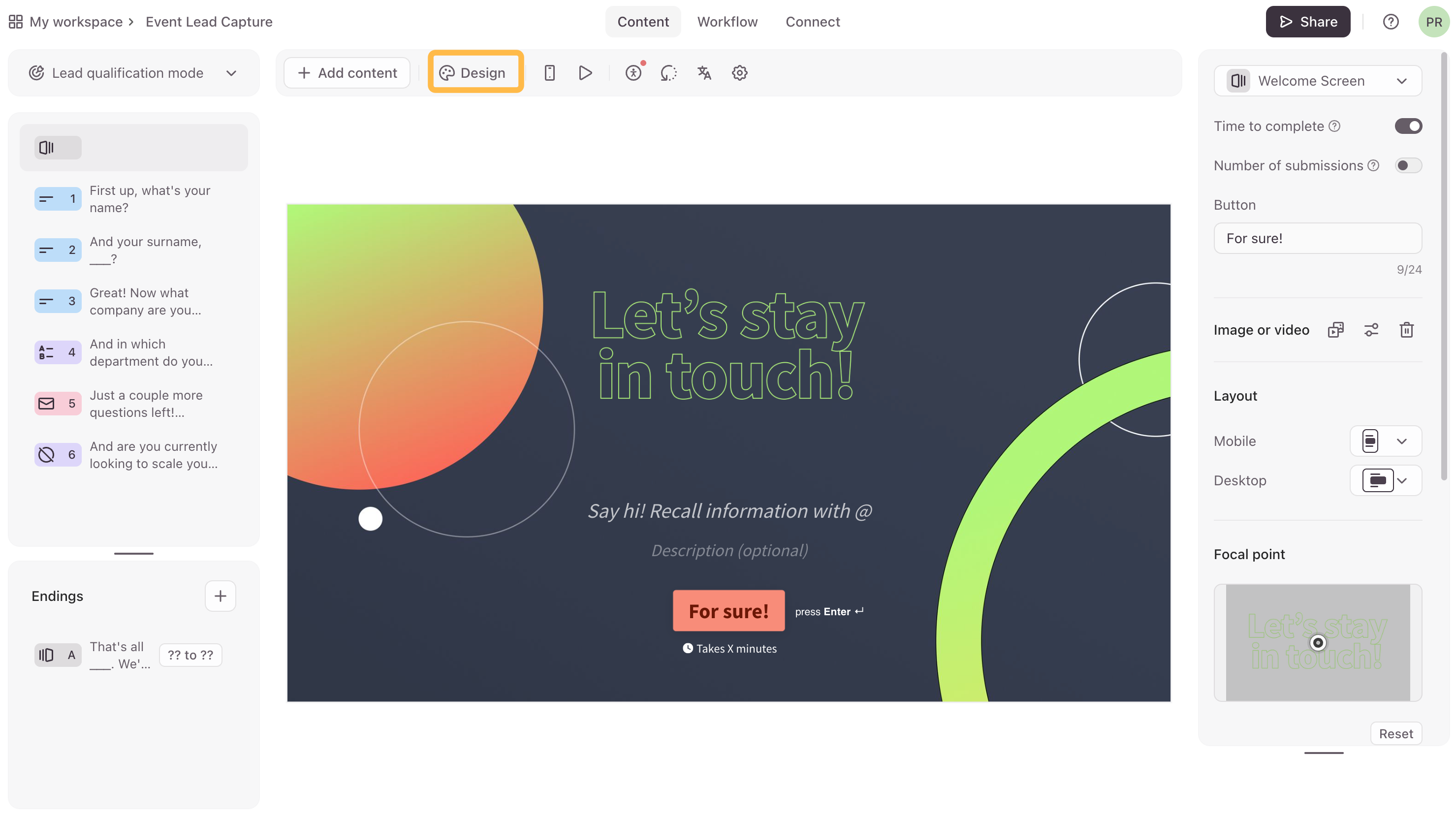
Task: Open the translate languages icon
Action: coord(704,73)
